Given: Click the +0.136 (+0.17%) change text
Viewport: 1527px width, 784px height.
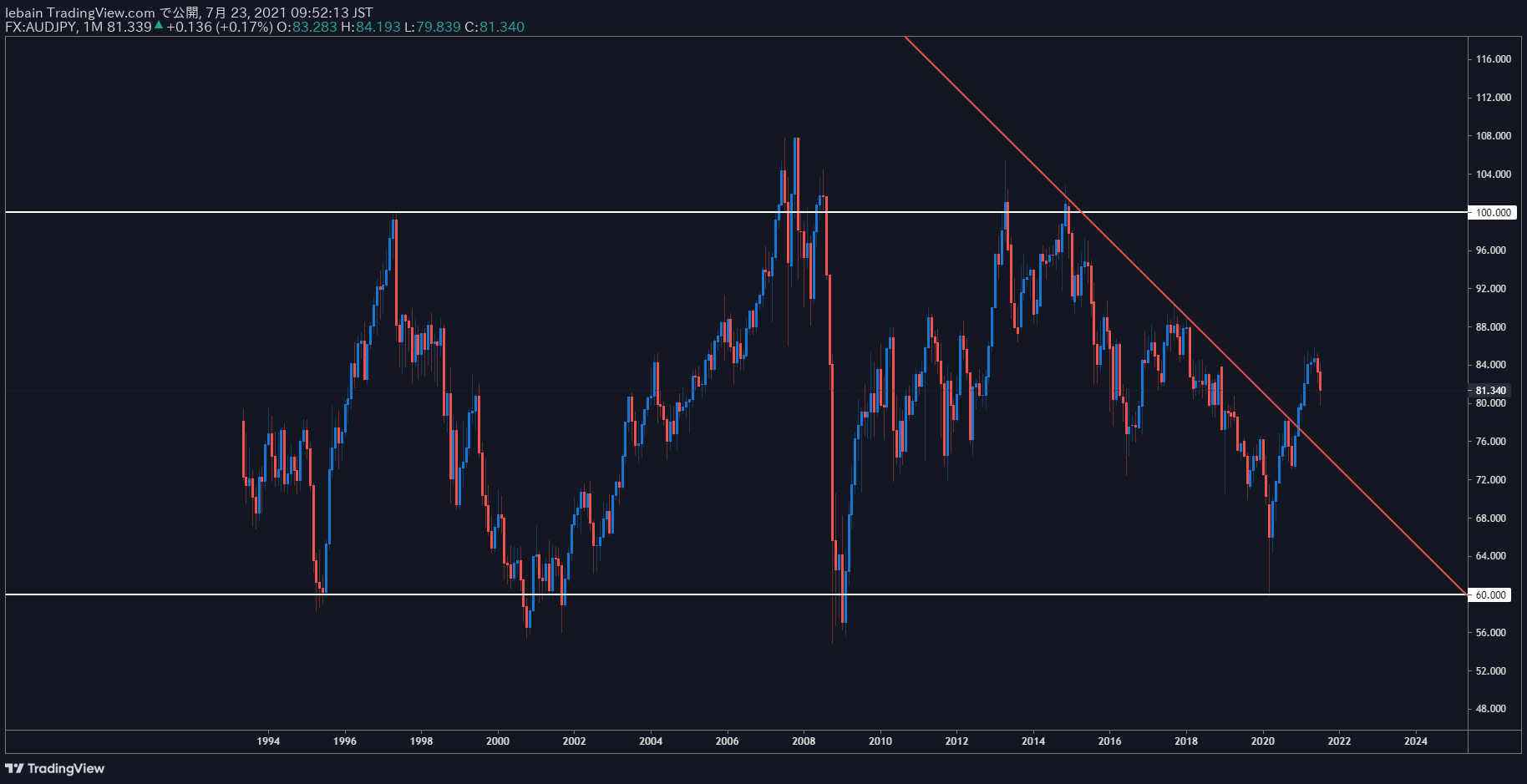Looking at the screenshot, I should pyautogui.click(x=220, y=27).
